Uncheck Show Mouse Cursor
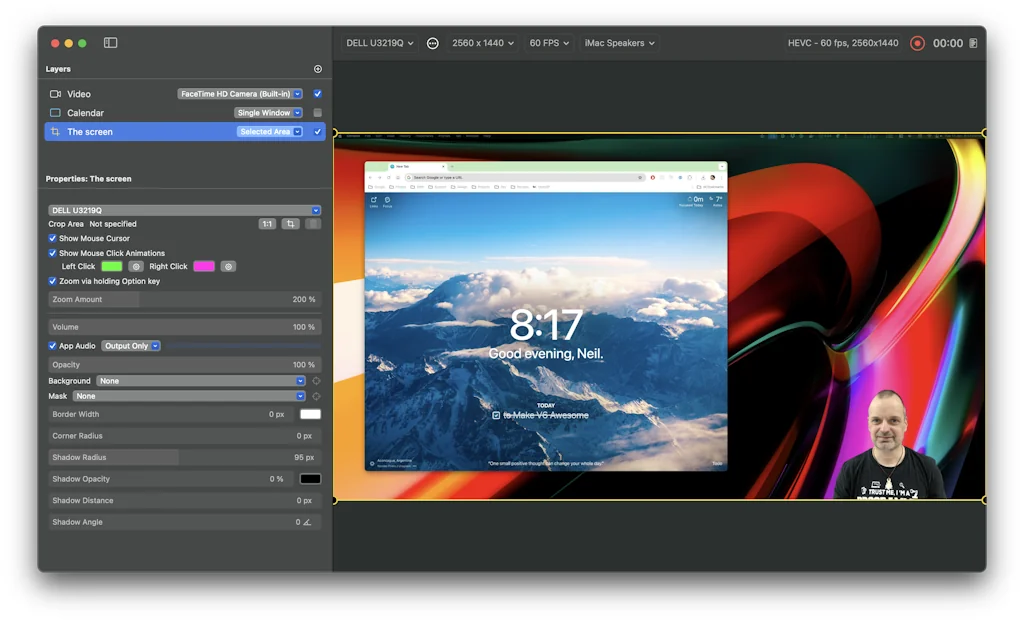The image size is (1024, 622). [x=51, y=238]
